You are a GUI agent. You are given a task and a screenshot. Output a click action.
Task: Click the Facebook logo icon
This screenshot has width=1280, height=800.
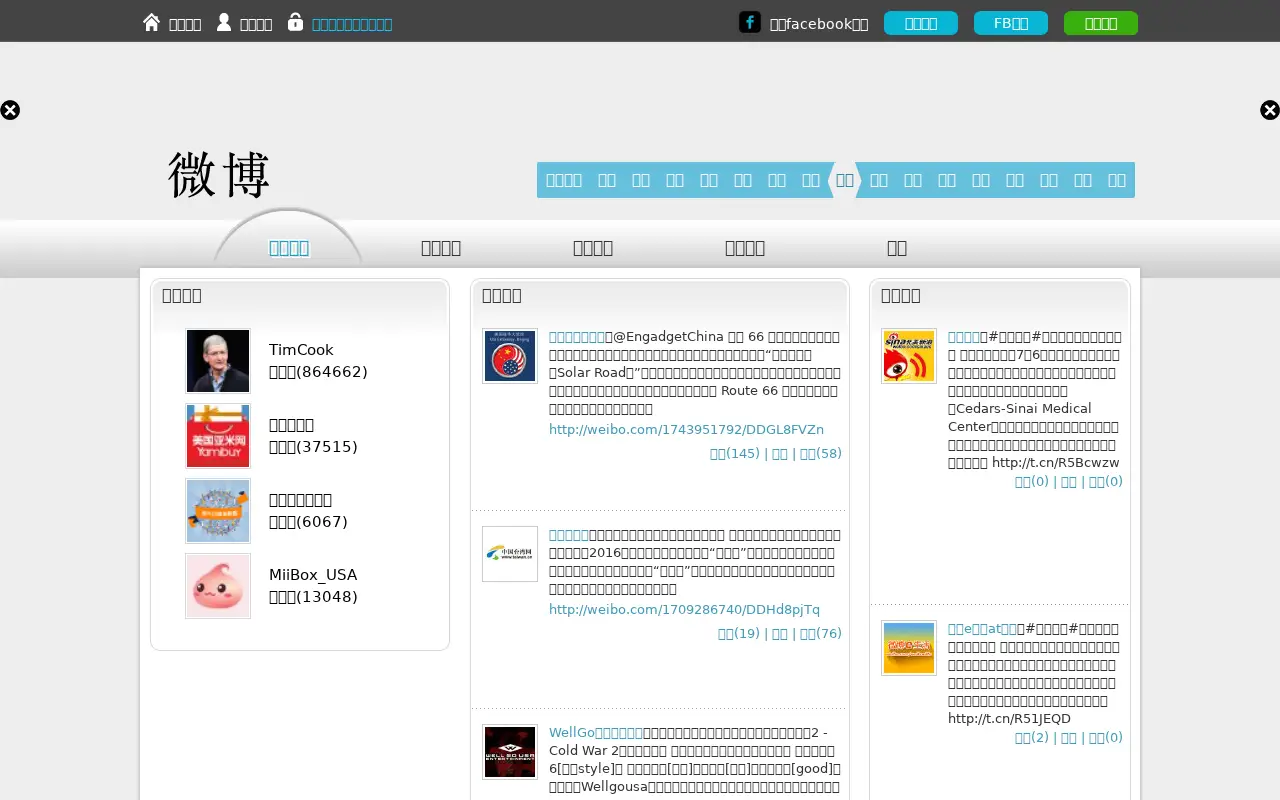pos(750,22)
